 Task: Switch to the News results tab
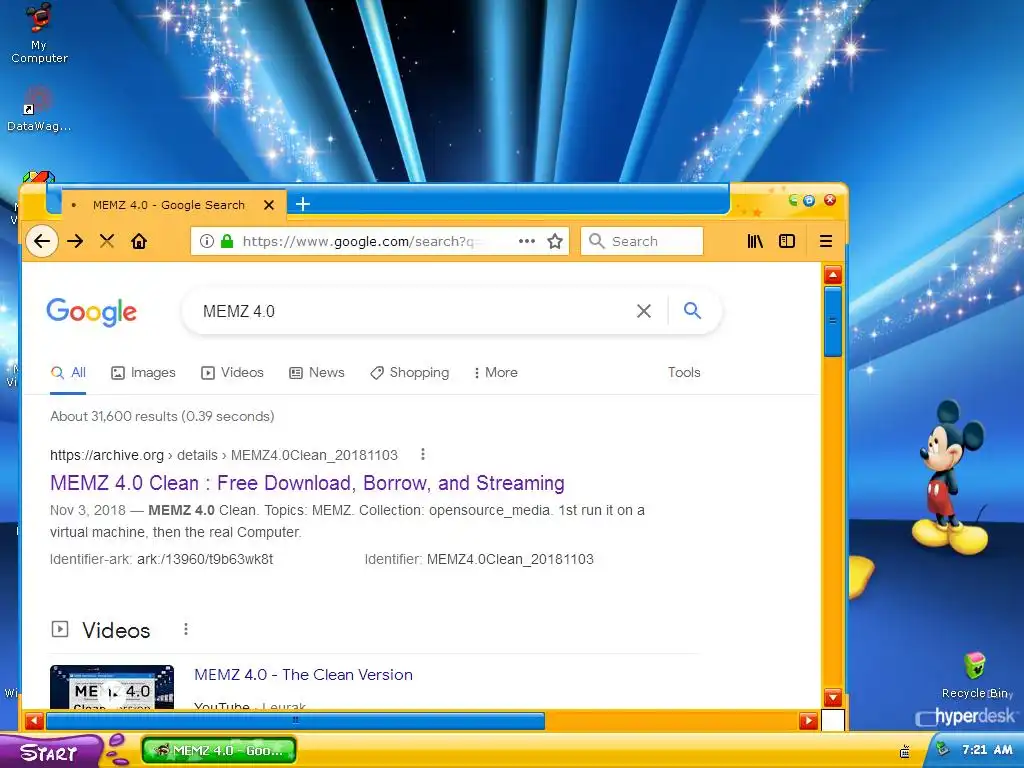317,372
